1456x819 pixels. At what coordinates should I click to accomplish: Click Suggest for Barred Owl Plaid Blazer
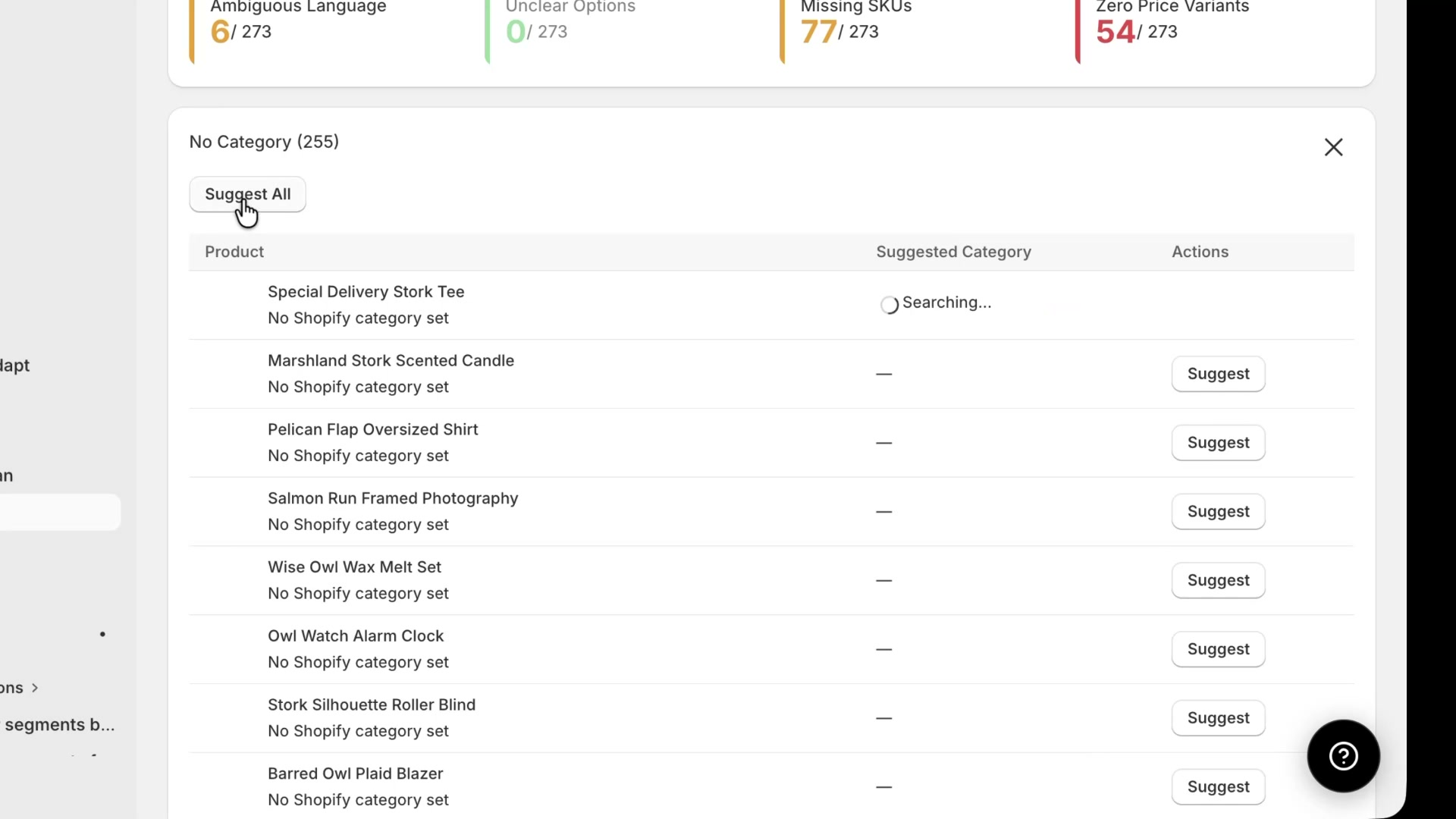click(1218, 786)
